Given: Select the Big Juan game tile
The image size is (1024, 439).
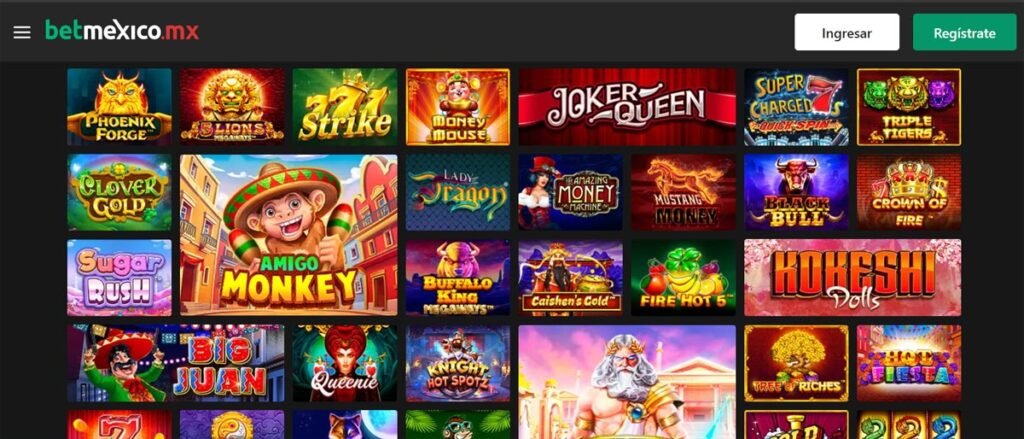Looking at the screenshot, I should (176, 363).
